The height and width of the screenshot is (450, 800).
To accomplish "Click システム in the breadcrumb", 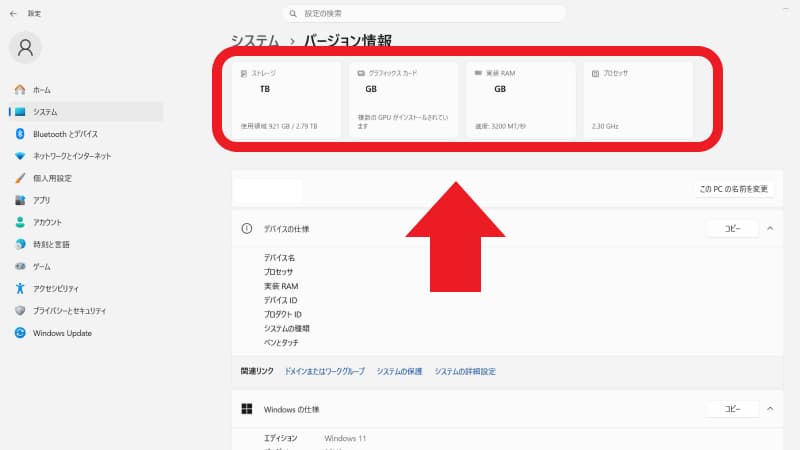I will [255, 40].
